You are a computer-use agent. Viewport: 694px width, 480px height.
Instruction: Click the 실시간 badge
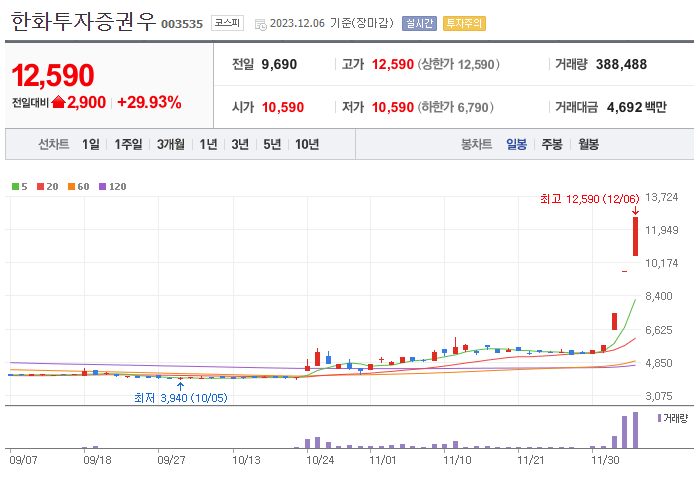coord(419,23)
